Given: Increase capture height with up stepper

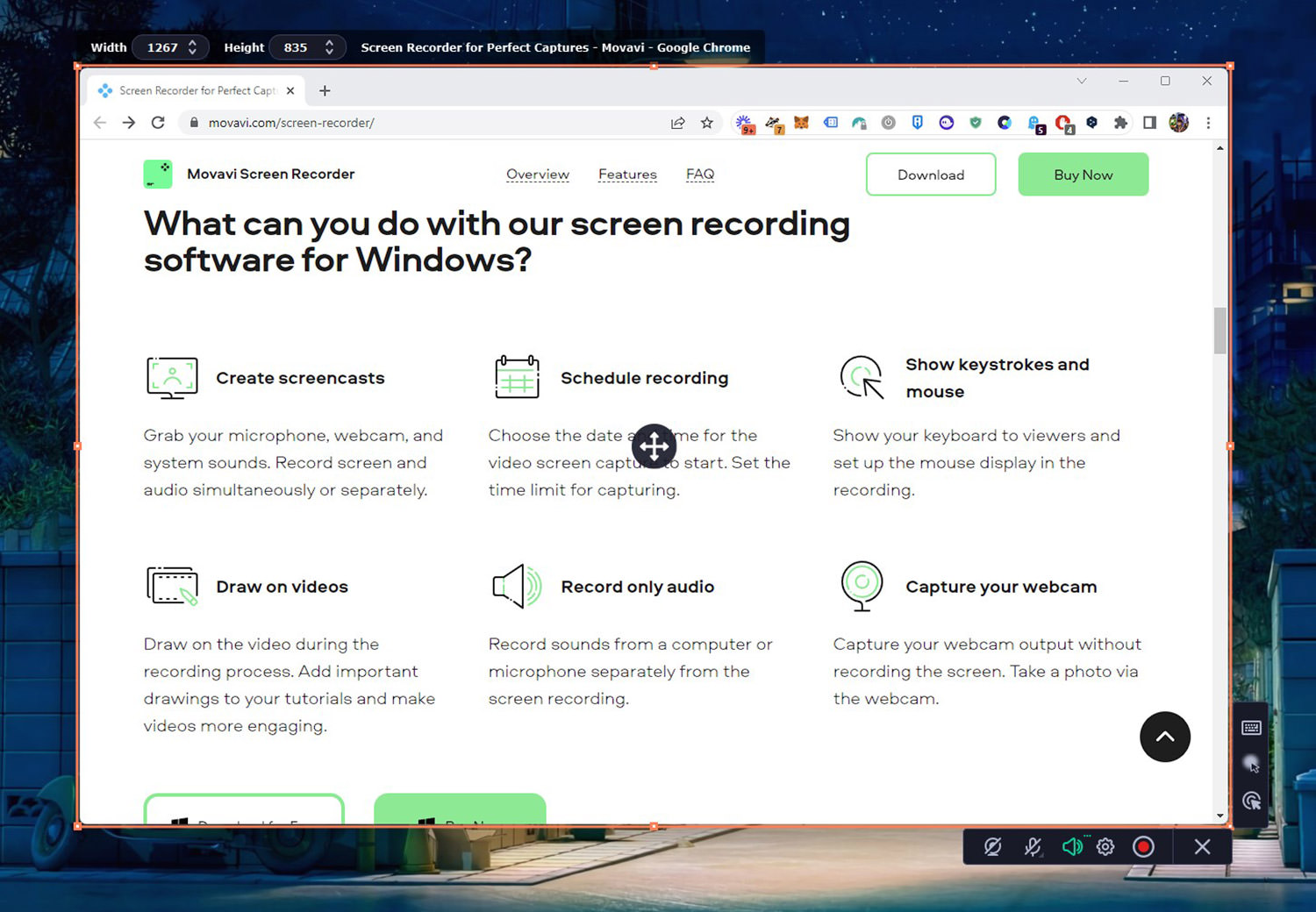Looking at the screenshot, I should pos(329,42).
